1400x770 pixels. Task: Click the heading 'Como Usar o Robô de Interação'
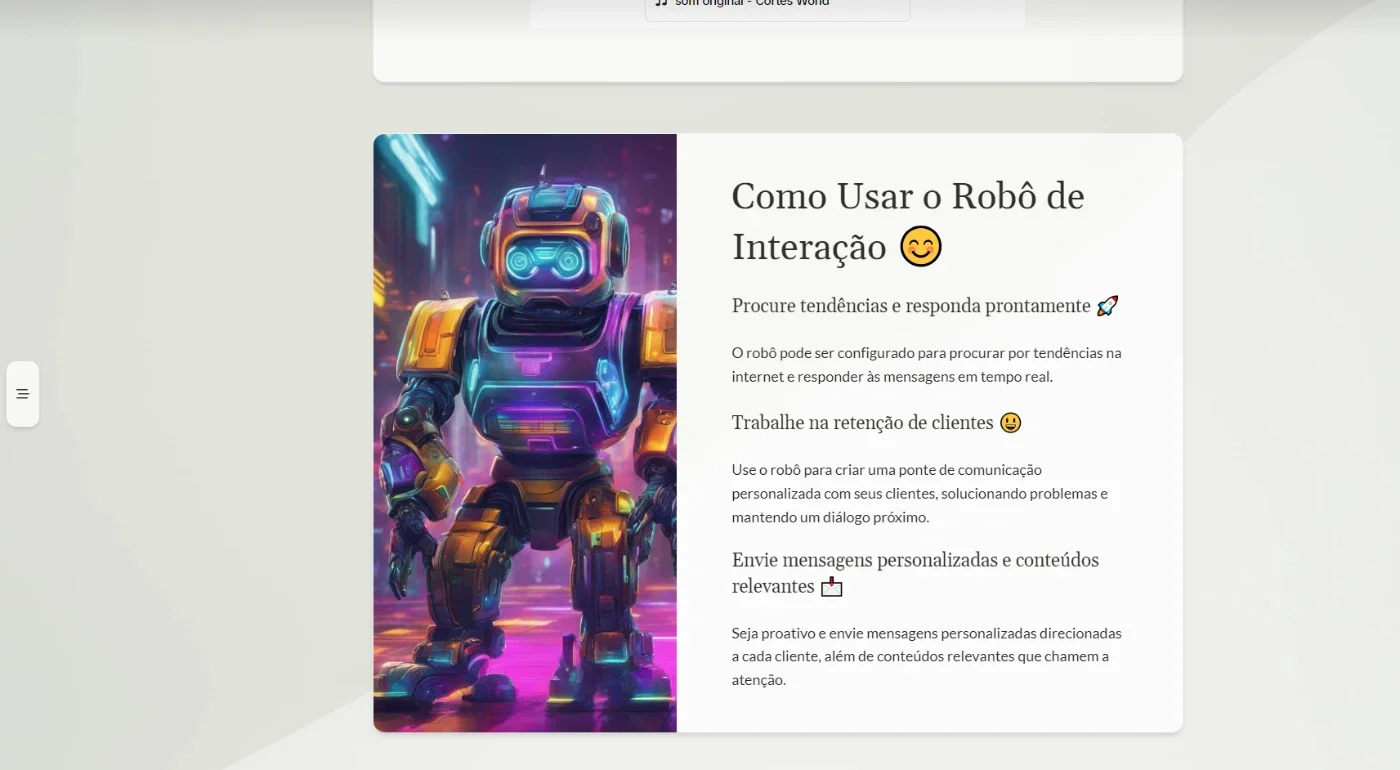[908, 221]
